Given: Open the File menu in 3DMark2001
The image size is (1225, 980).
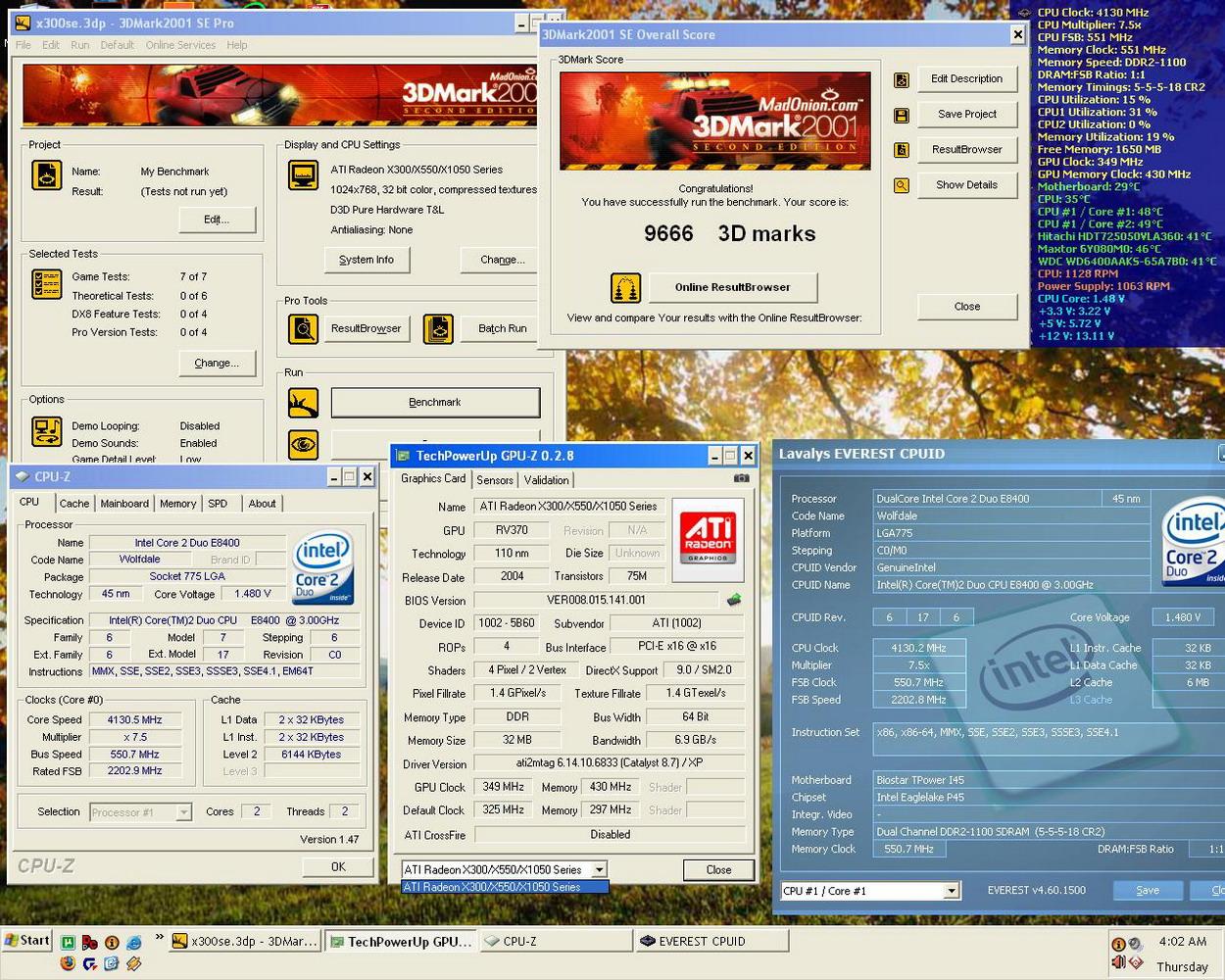Looking at the screenshot, I should (x=24, y=45).
